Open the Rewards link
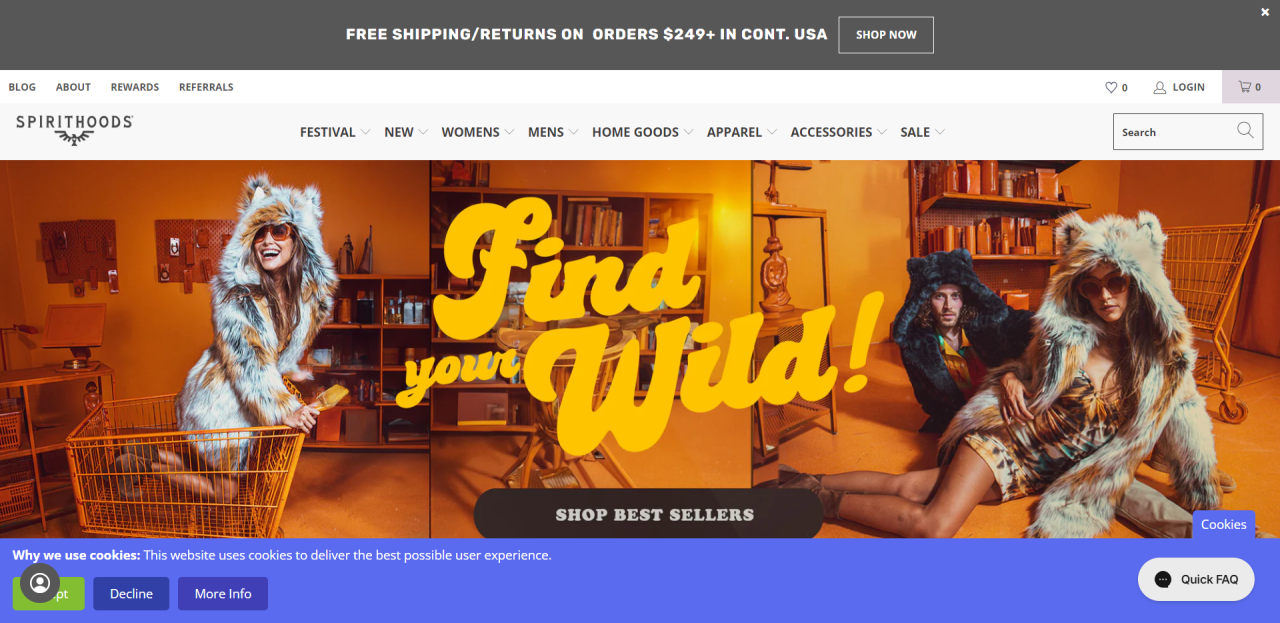 tap(135, 87)
